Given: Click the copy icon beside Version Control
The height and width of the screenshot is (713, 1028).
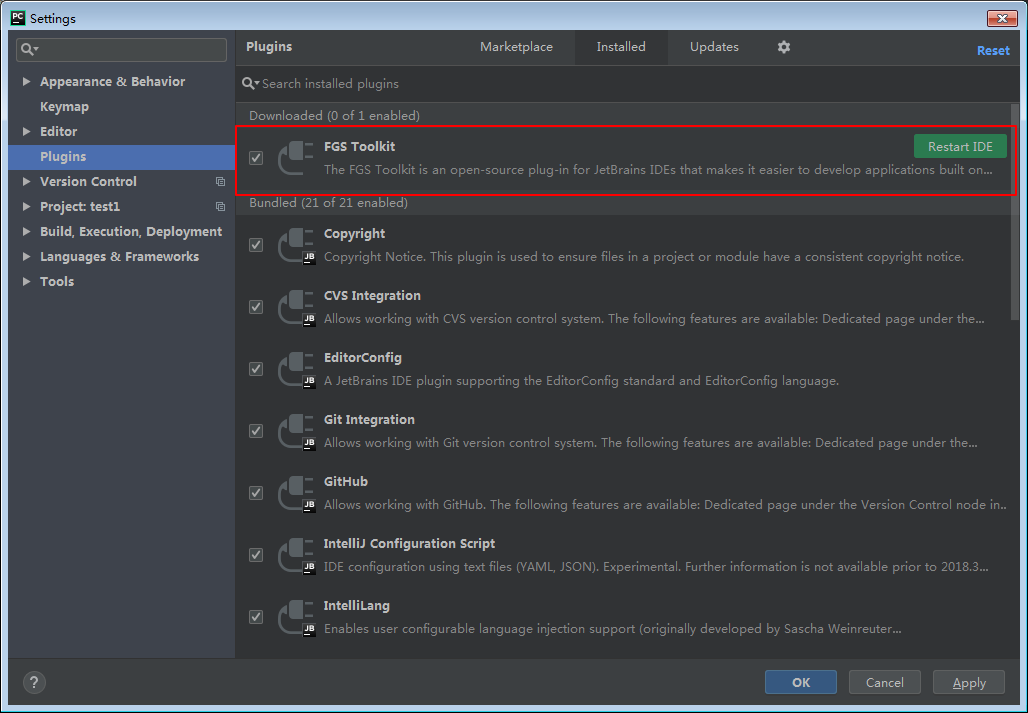Looking at the screenshot, I should coord(220,182).
